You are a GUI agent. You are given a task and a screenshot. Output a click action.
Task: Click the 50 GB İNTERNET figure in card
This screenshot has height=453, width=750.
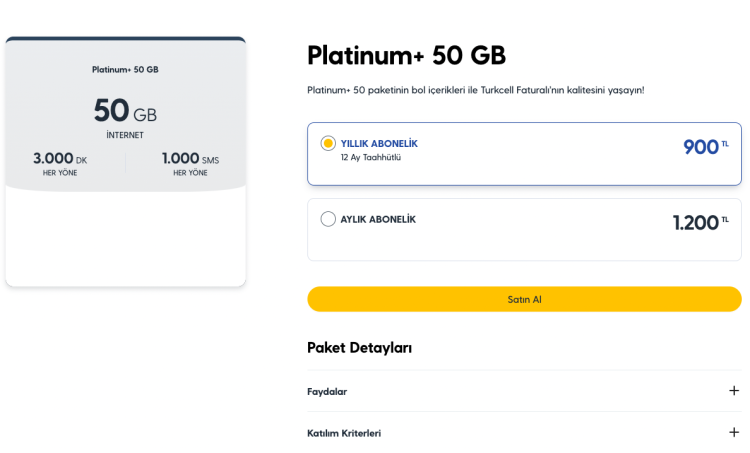tap(125, 115)
